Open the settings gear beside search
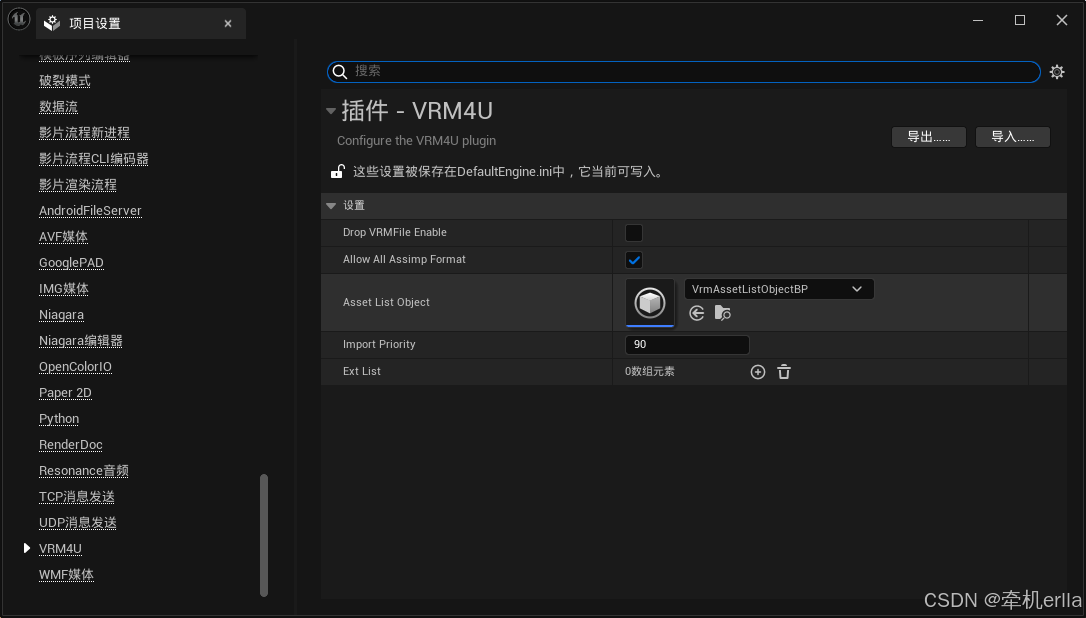 [1056, 71]
